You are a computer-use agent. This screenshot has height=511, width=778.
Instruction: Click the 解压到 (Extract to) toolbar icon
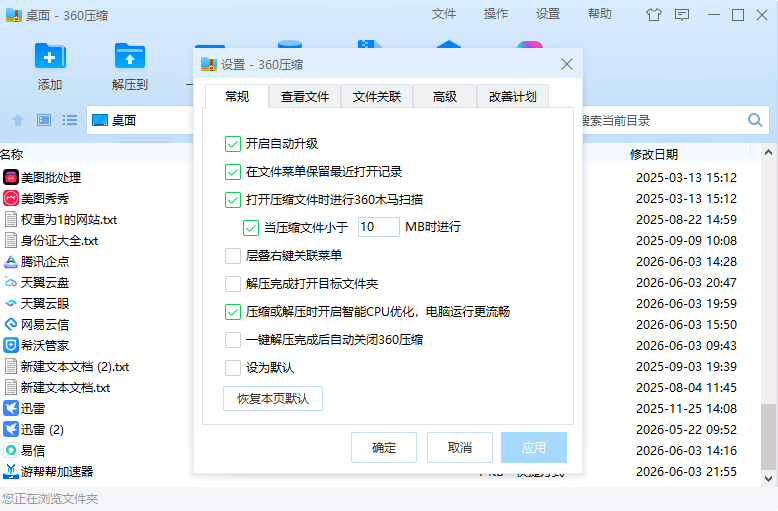pos(130,56)
